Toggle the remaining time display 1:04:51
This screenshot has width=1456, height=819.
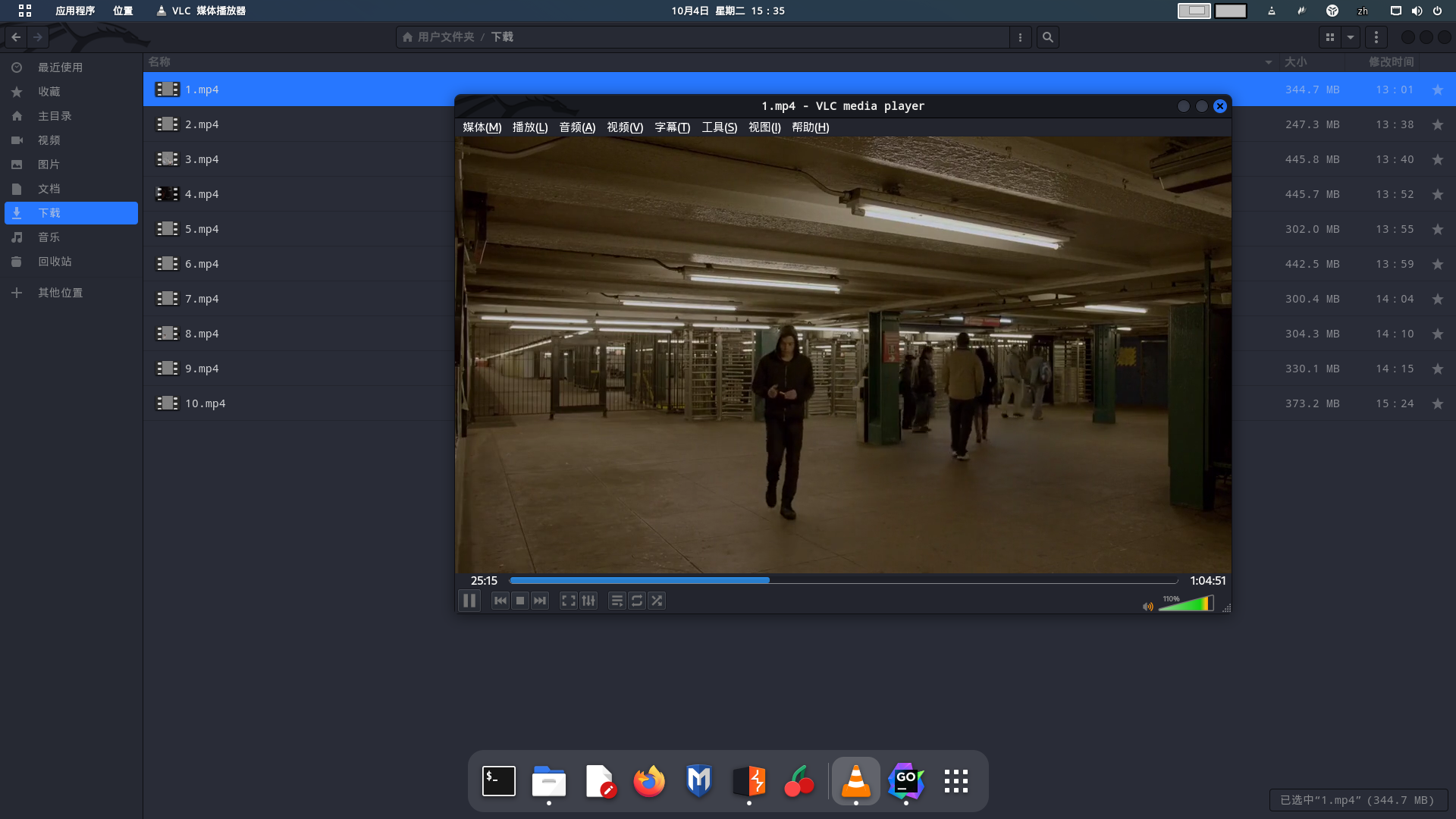coord(1207,581)
